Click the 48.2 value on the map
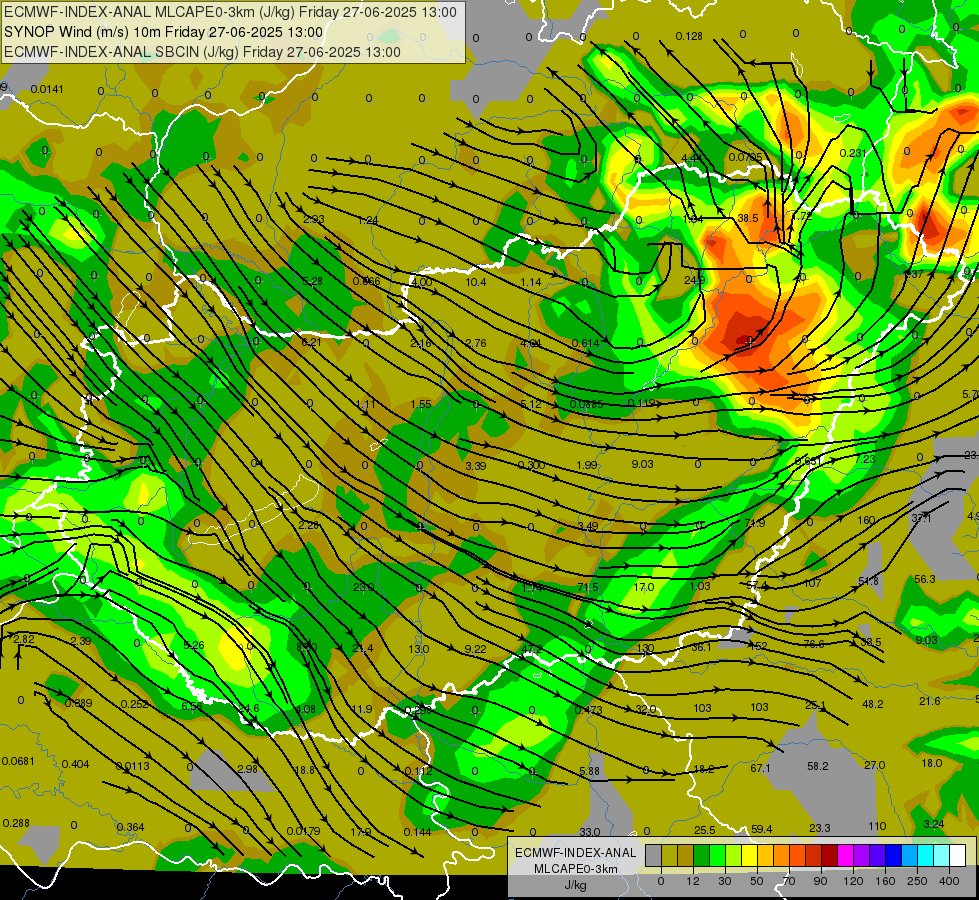Image resolution: width=979 pixels, height=900 pixels. coord(873,704)
